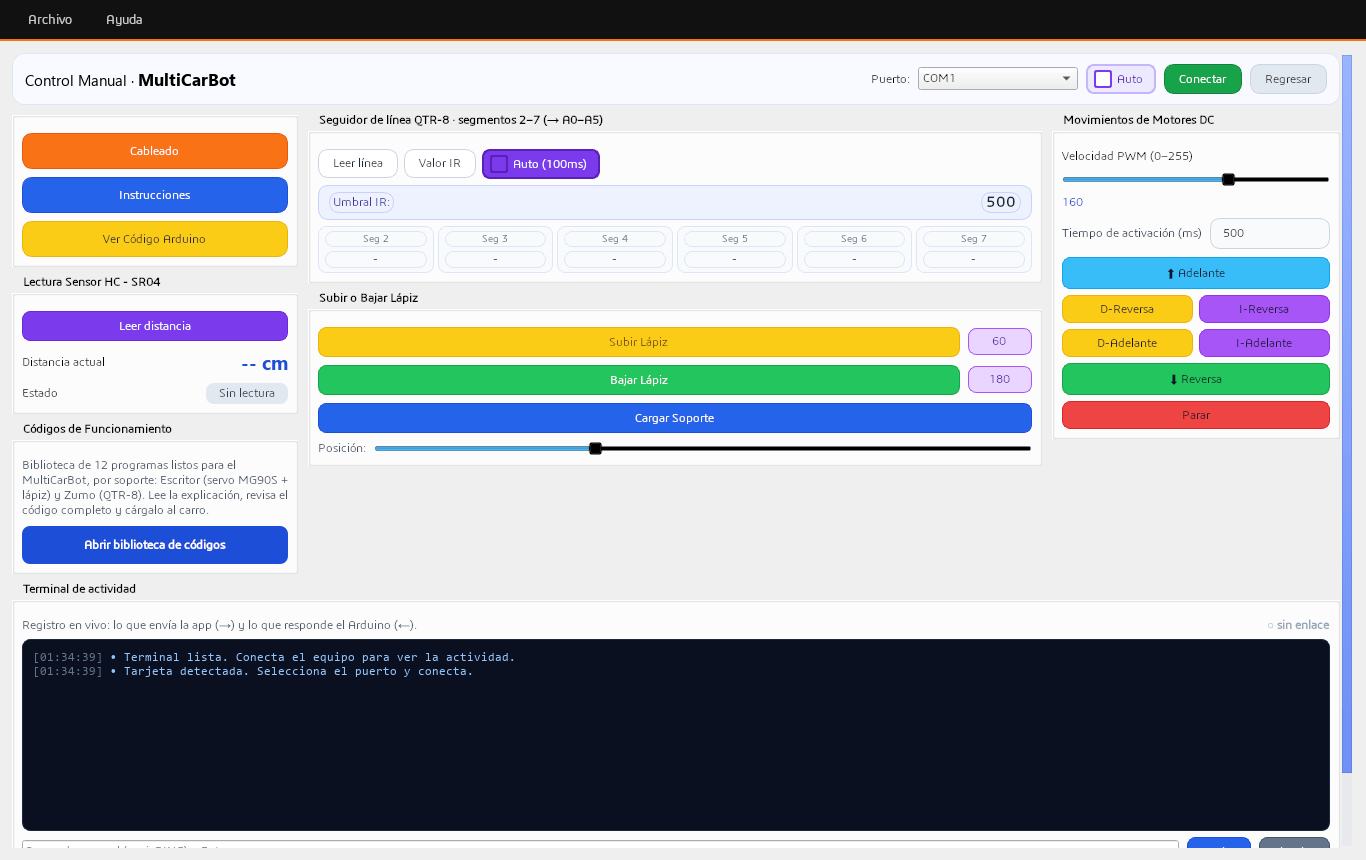Click the Tarjeta detectada log line

point(253,671)
